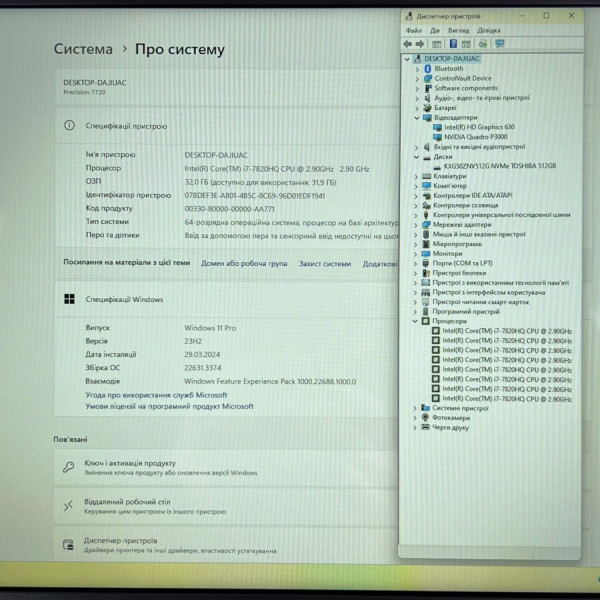Click the Forward arrow in Device Manager toolbar
Screen dimensions: 600x600
click(420, 44)
